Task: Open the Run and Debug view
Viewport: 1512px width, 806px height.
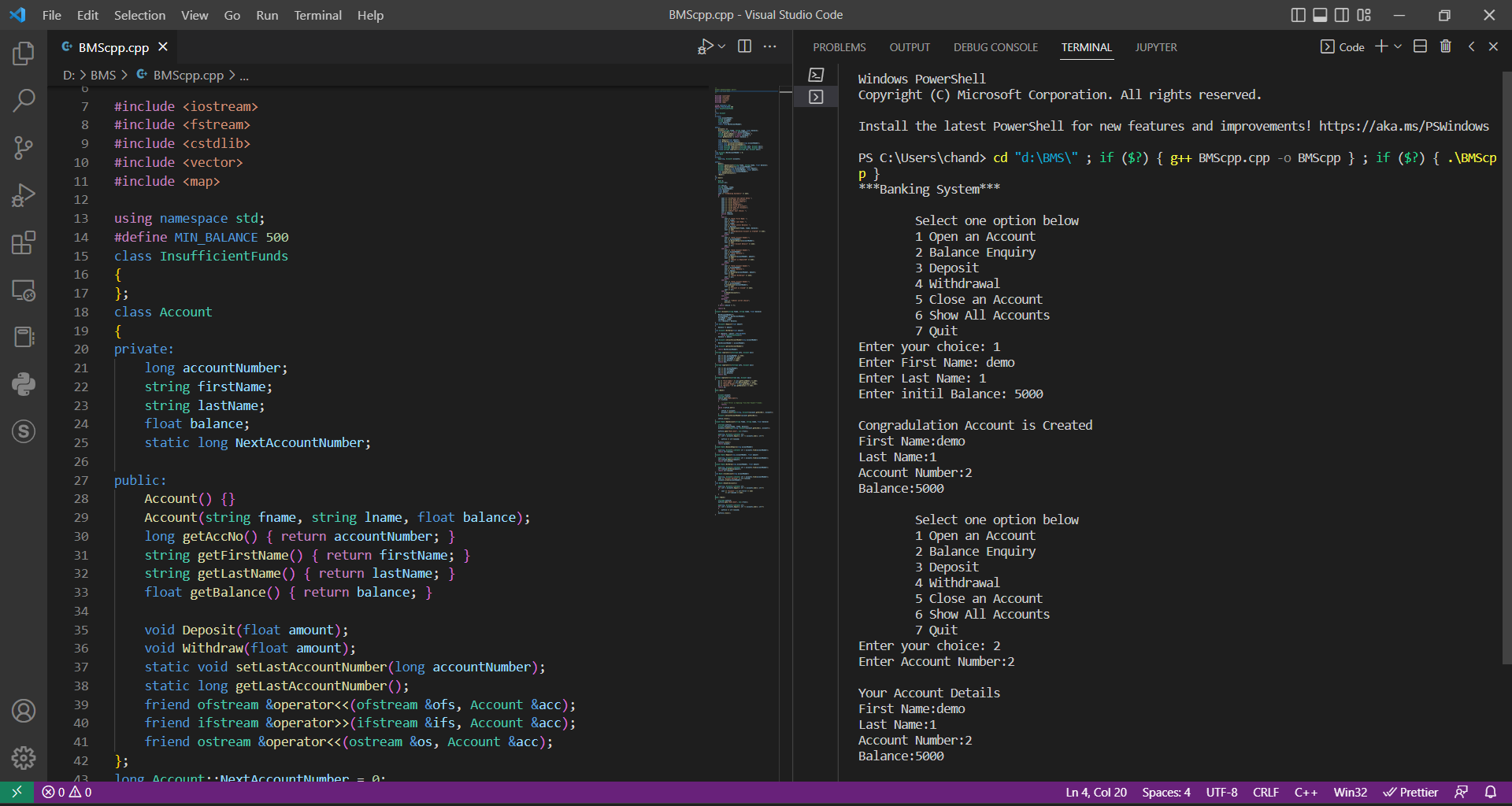Action: click(24, 195)
